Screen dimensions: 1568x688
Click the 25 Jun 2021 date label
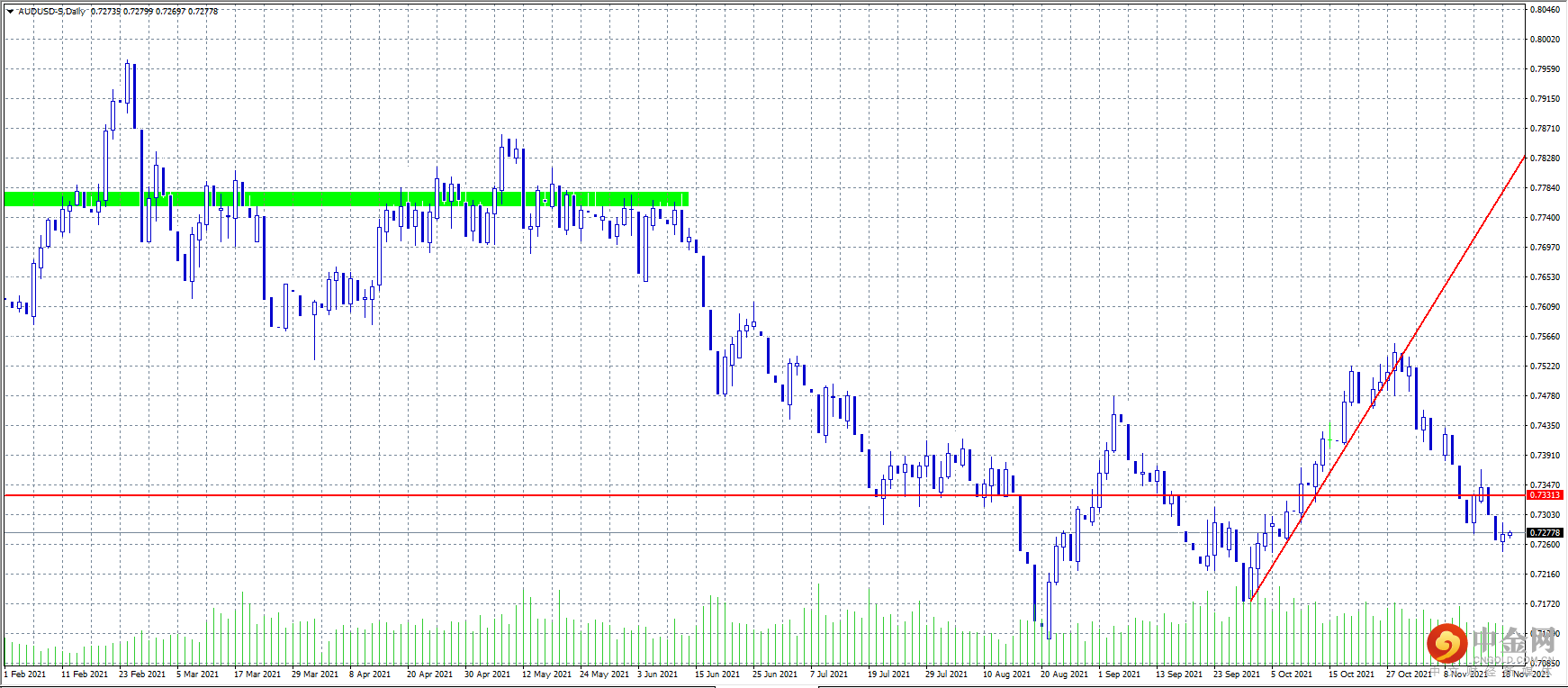coord(775,674)
